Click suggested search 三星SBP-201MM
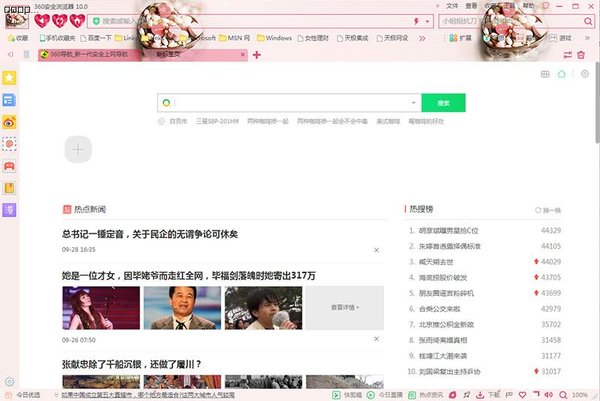600x401 pixels. [217, 121]
